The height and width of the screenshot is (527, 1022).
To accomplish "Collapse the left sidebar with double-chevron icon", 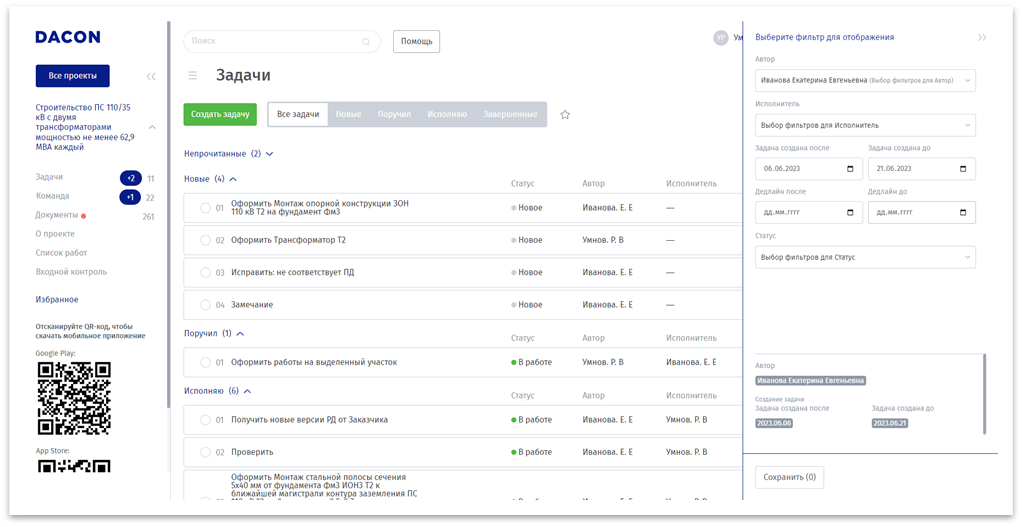I will 151,76.
